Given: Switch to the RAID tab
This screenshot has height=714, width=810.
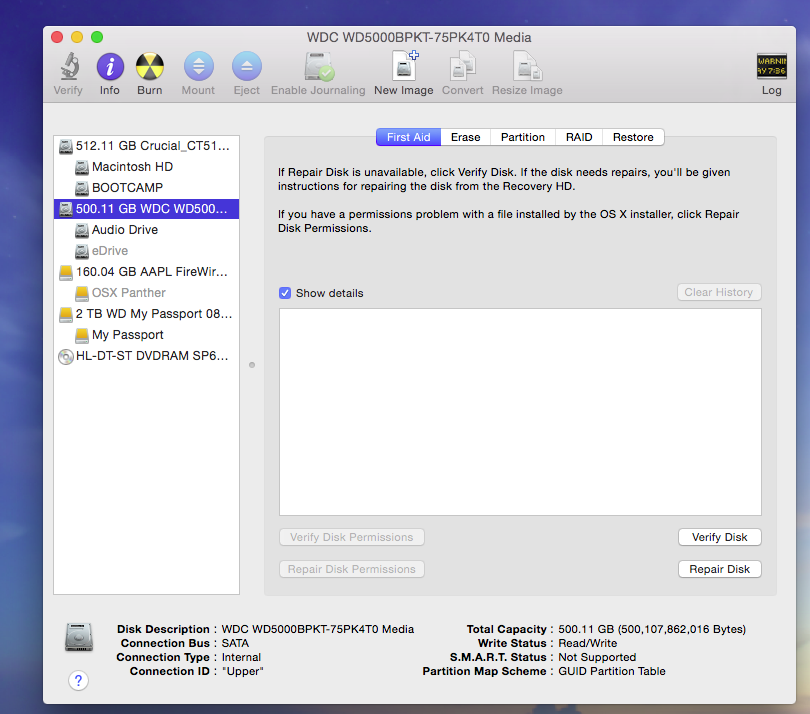Looking at the screenshot, I should tap(579, 137).
